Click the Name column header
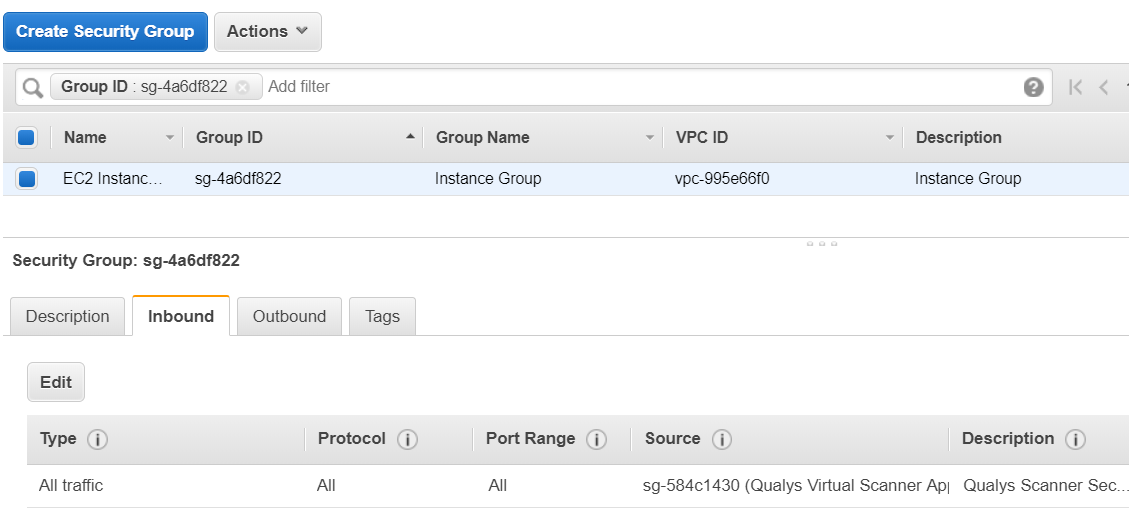This screenshot has width=1131, height=530. [85, 137]
